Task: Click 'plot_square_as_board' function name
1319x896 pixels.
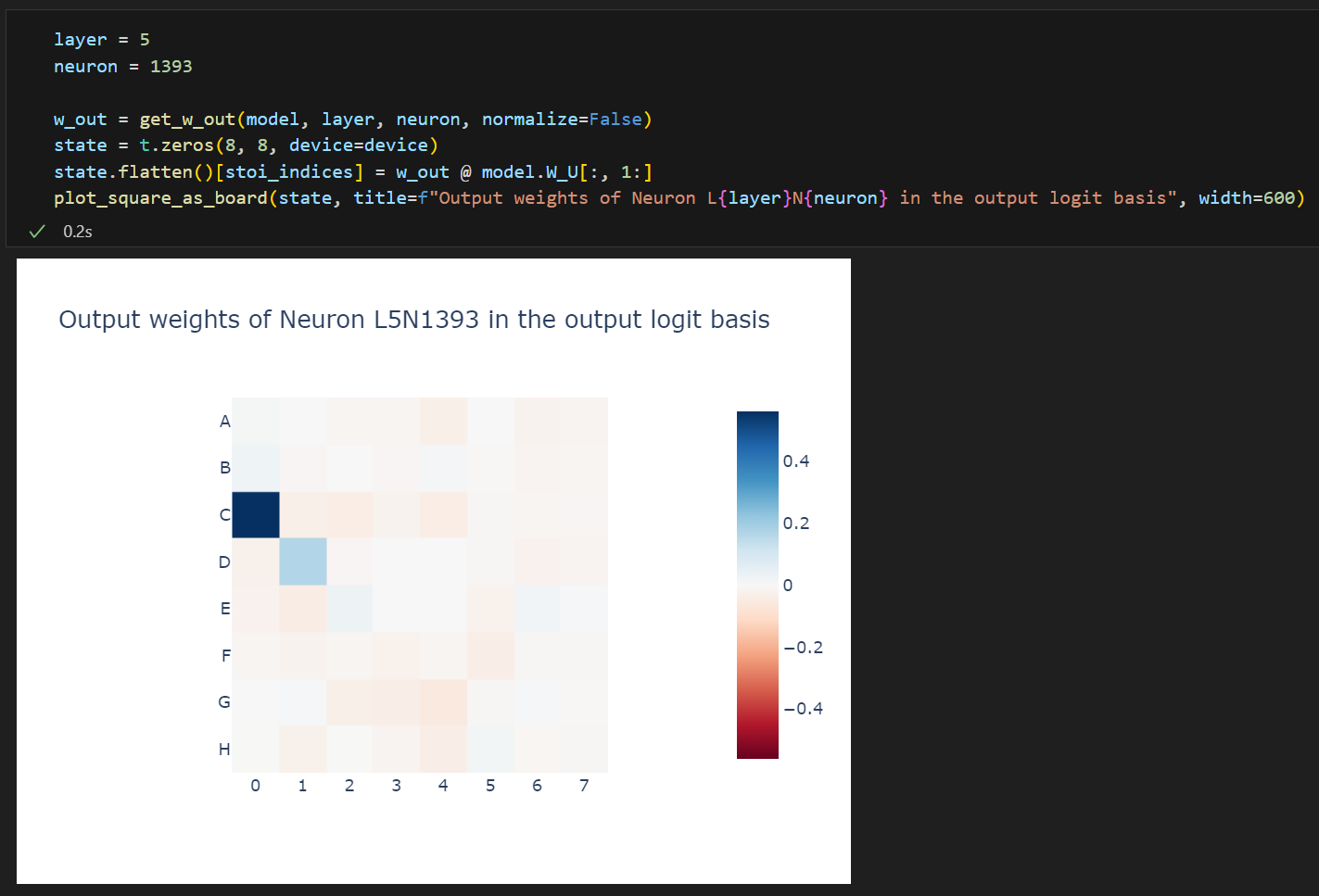Action: 160,198
